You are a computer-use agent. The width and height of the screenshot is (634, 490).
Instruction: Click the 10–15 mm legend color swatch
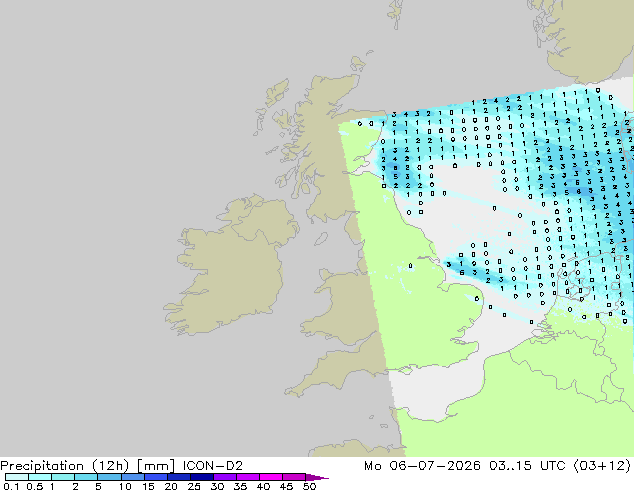[x=133, y=477]
